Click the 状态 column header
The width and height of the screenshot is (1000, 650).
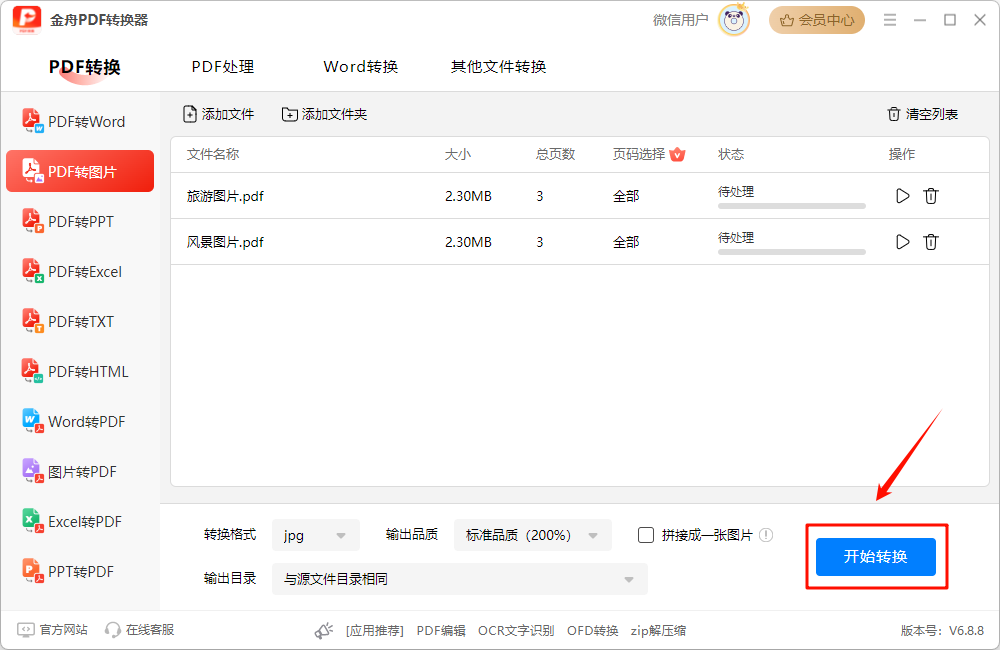click(731, 154)
